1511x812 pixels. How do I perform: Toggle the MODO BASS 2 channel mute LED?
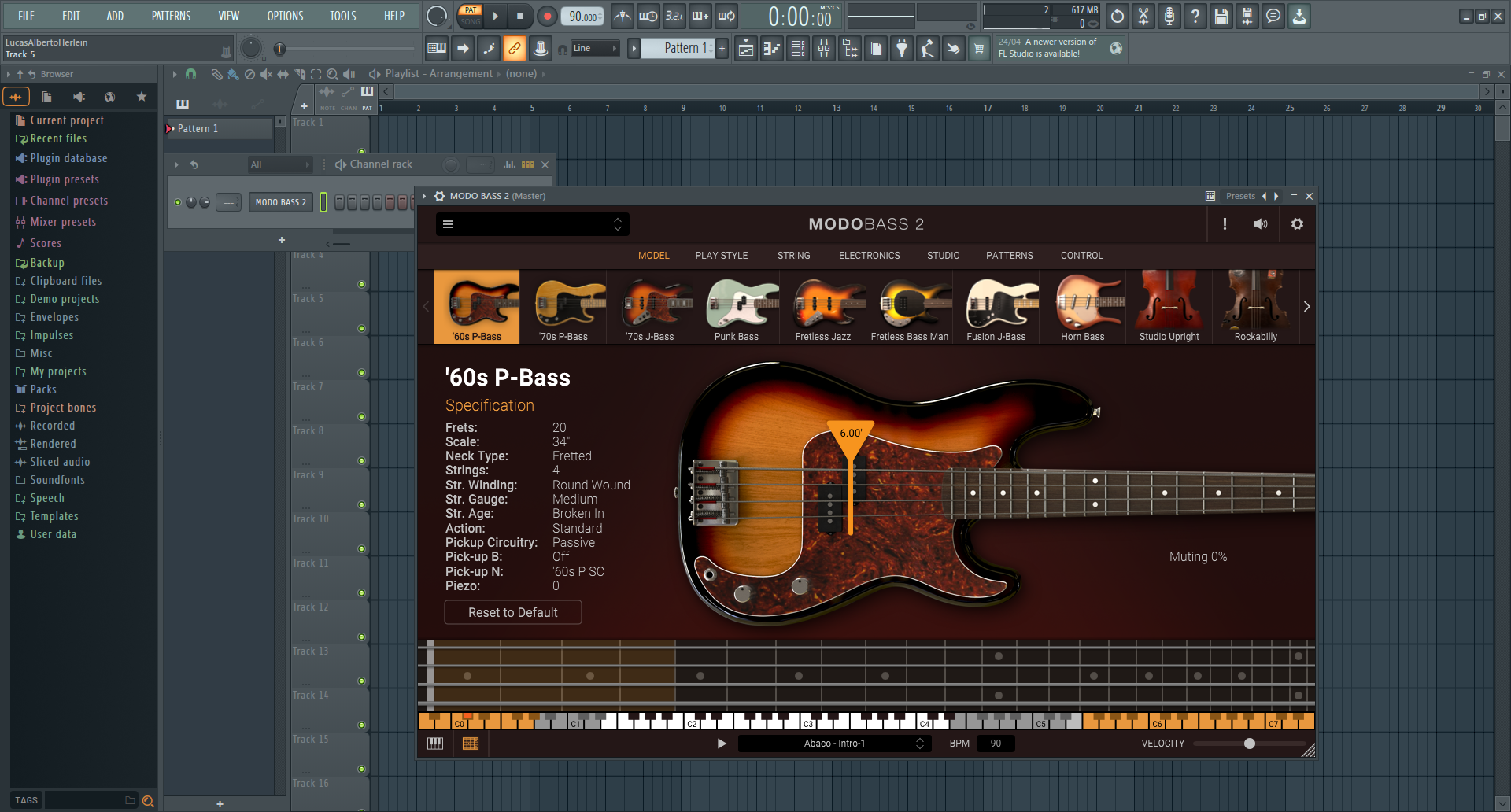point(178,202)
